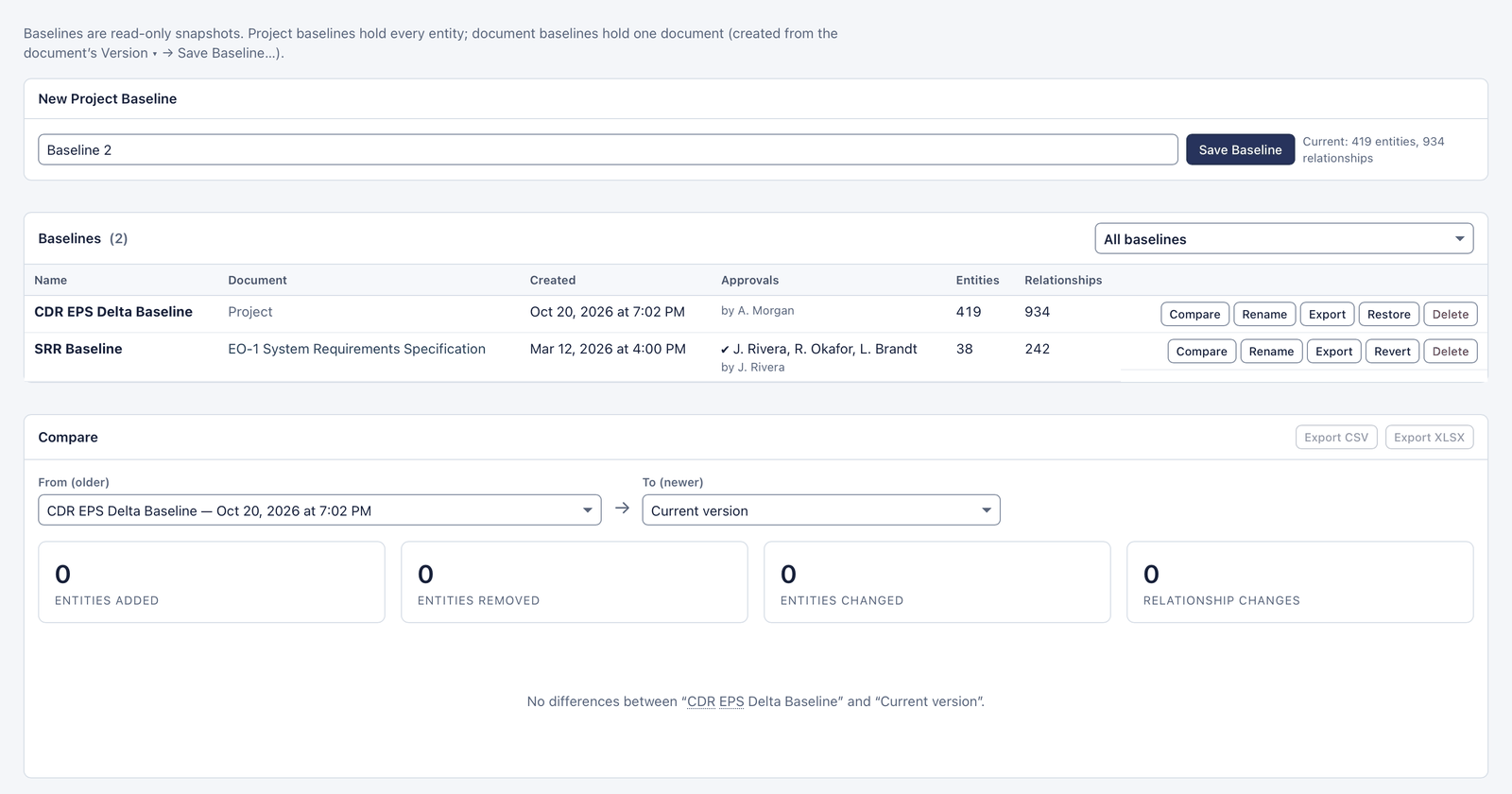Select the SRR Baseline name cell
The image size is (1512, 794).
78,349
